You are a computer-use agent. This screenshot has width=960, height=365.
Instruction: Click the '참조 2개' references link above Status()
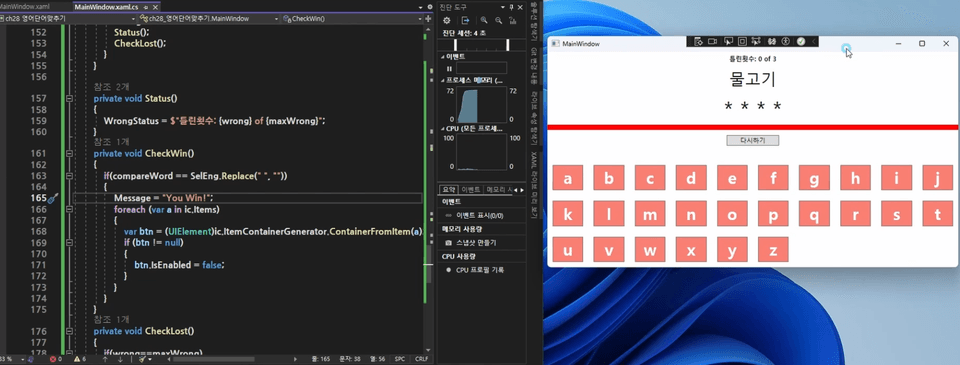(111, 87)
